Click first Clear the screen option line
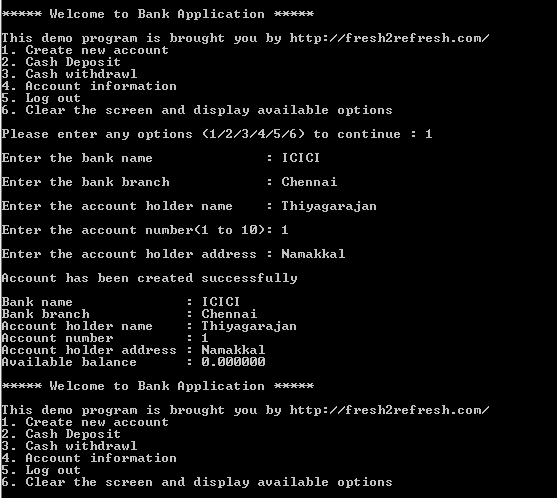 [x=197, y=110]
